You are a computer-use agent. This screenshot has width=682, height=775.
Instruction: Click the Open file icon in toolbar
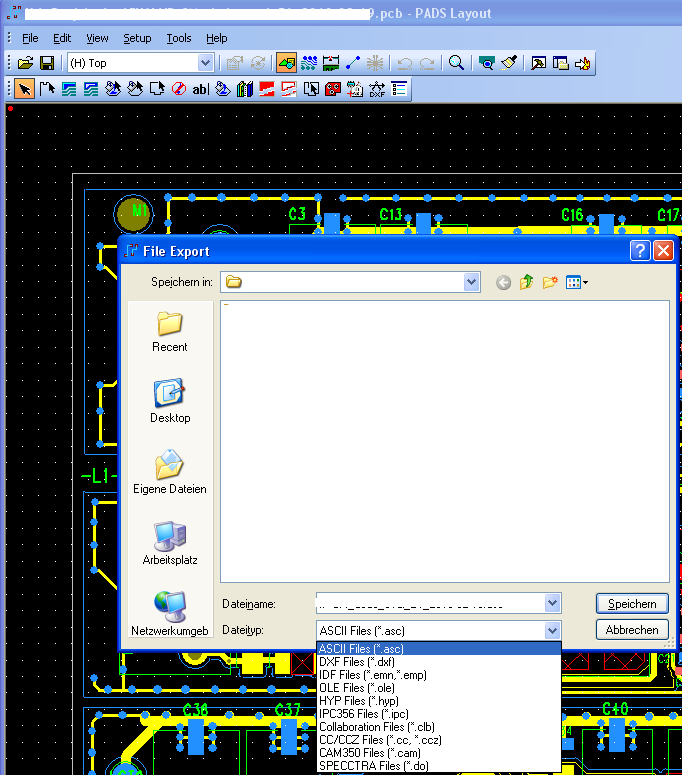coord(26,63)
